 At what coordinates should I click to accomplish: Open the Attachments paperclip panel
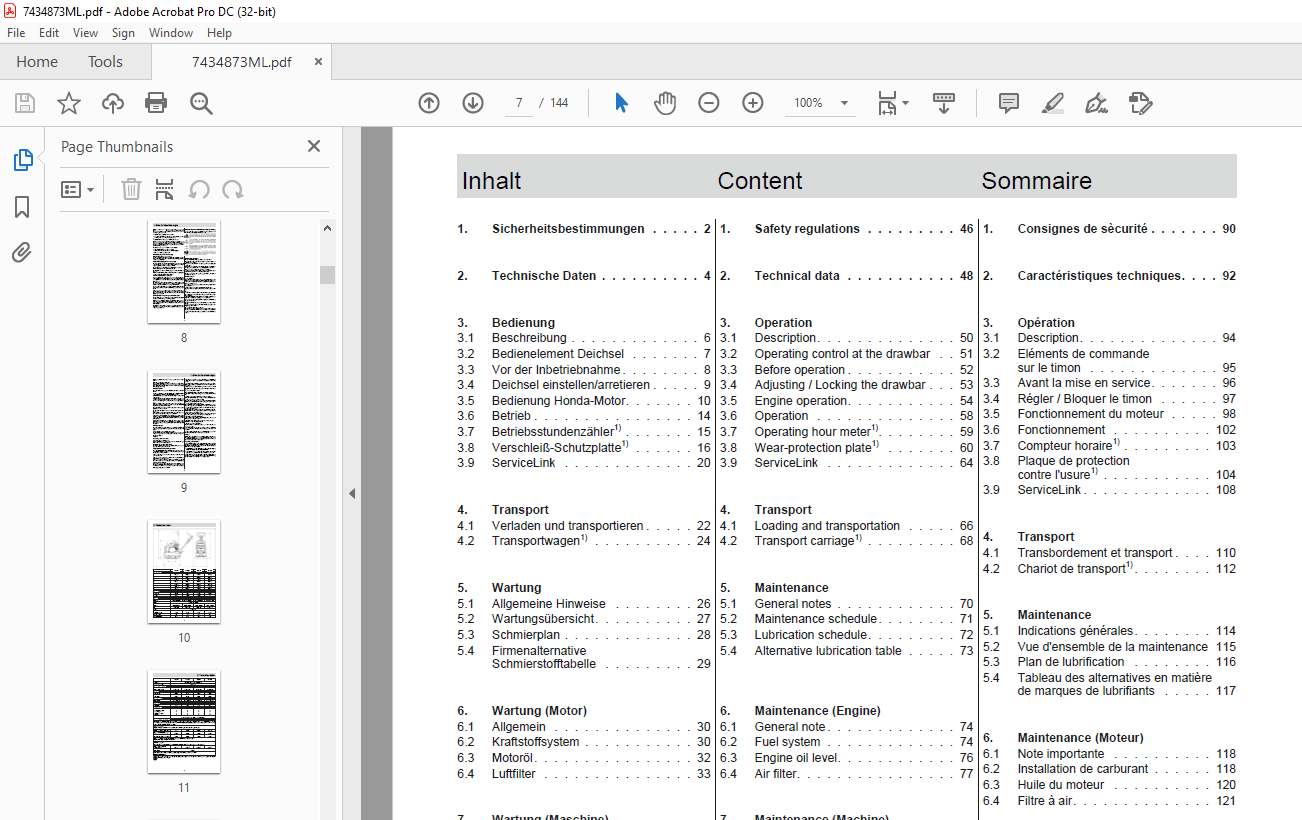click(22, 253)
